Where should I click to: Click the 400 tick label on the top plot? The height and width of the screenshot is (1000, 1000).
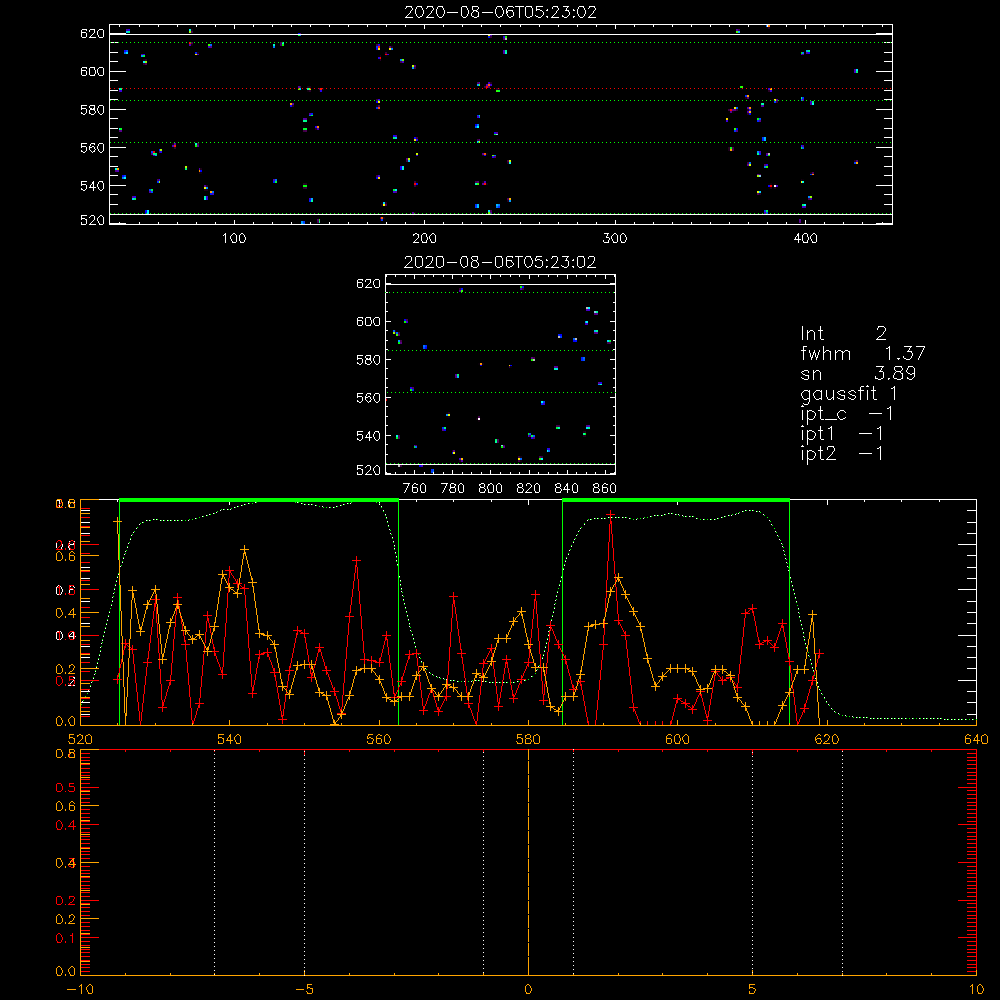(805, 239)
